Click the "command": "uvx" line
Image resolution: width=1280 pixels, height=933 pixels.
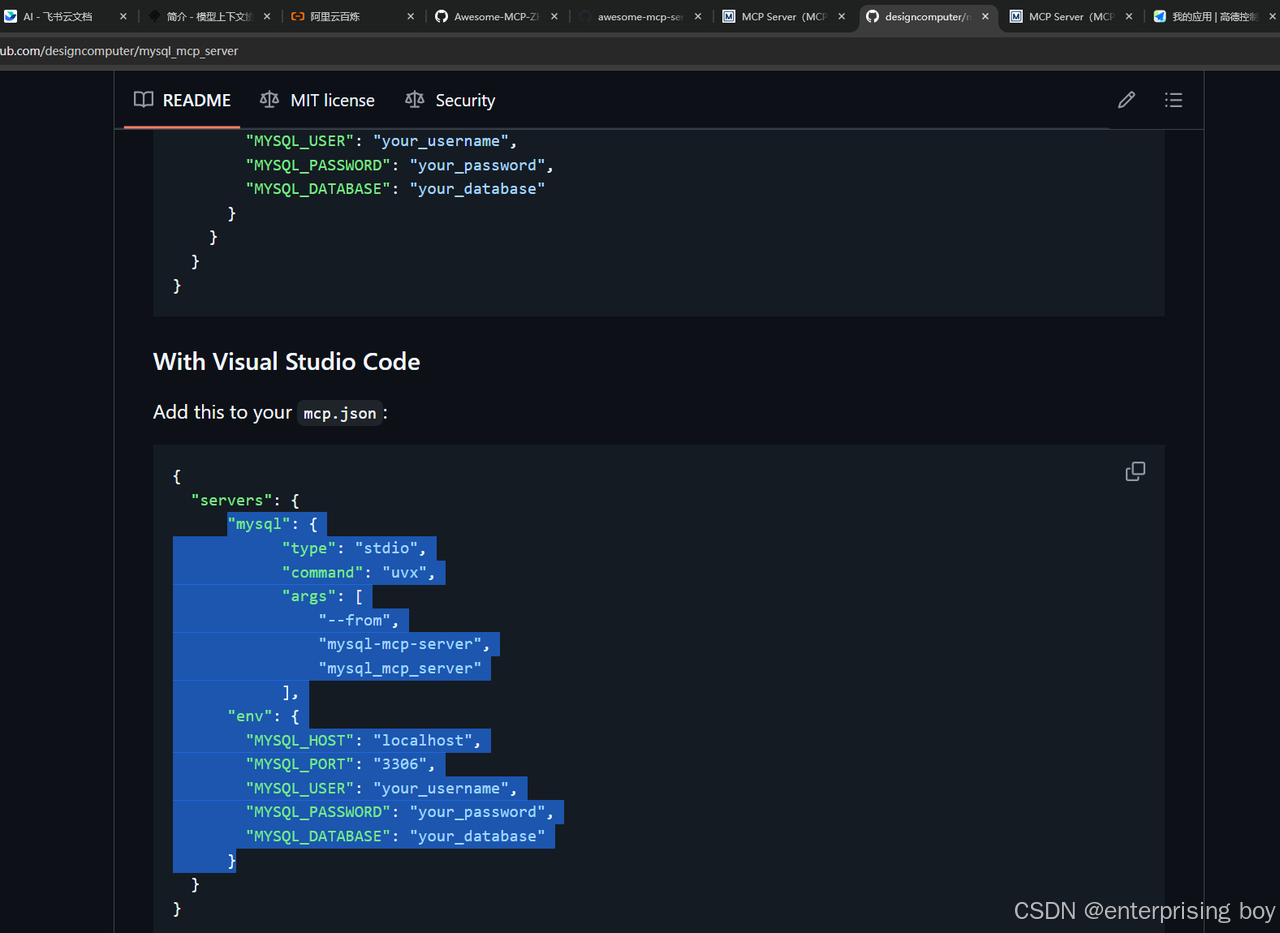pos(359,572)
